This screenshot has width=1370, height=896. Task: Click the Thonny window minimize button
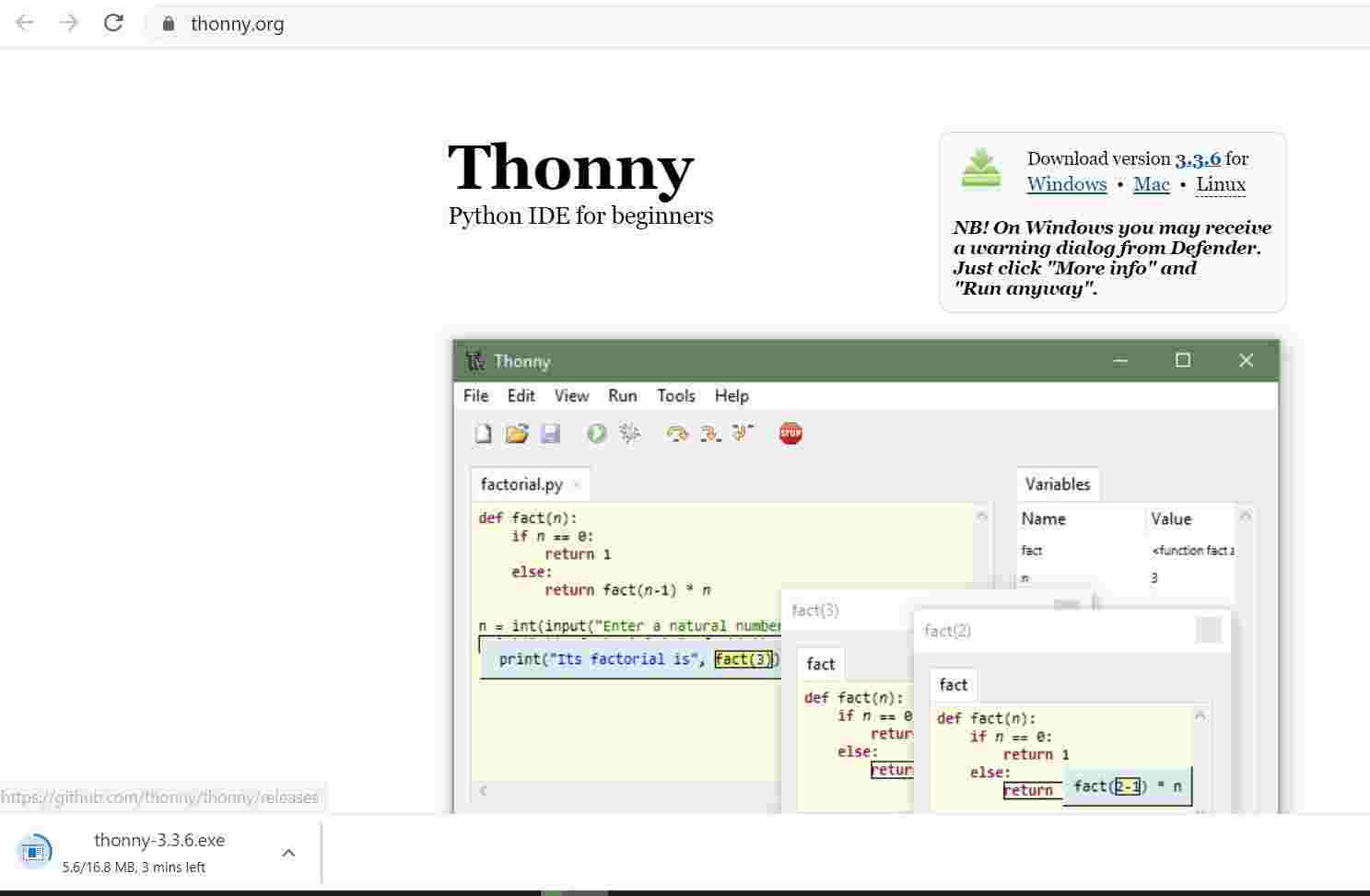click(x=1120, y=360)
